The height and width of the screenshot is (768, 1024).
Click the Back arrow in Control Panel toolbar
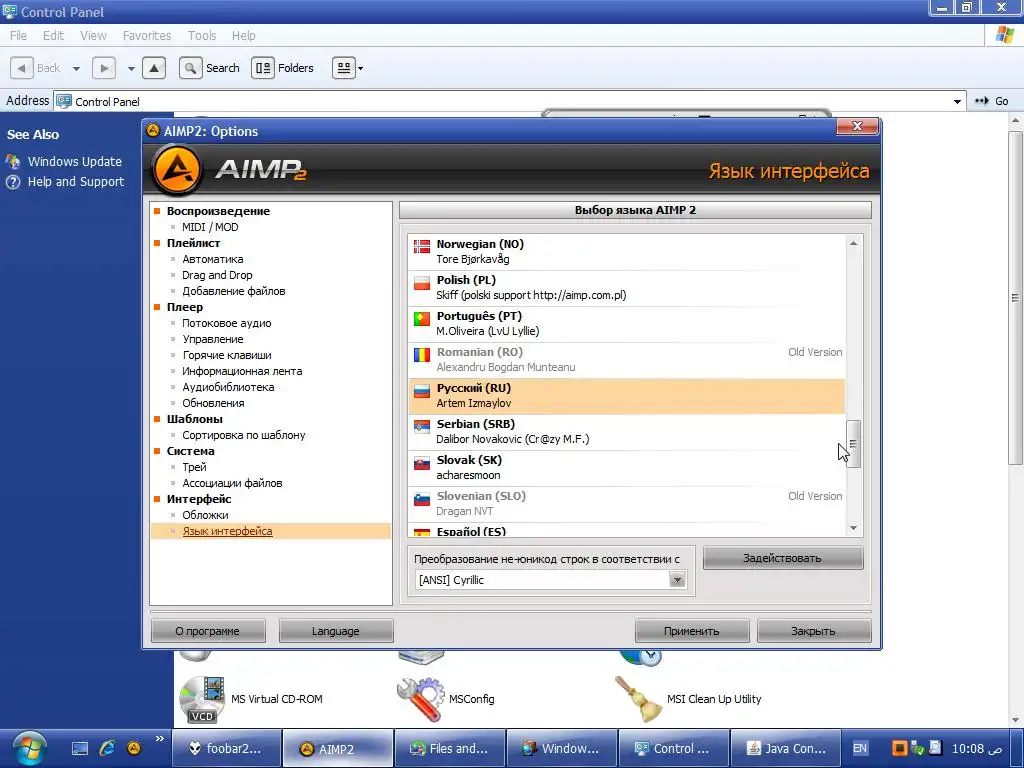tap(22, 68)
